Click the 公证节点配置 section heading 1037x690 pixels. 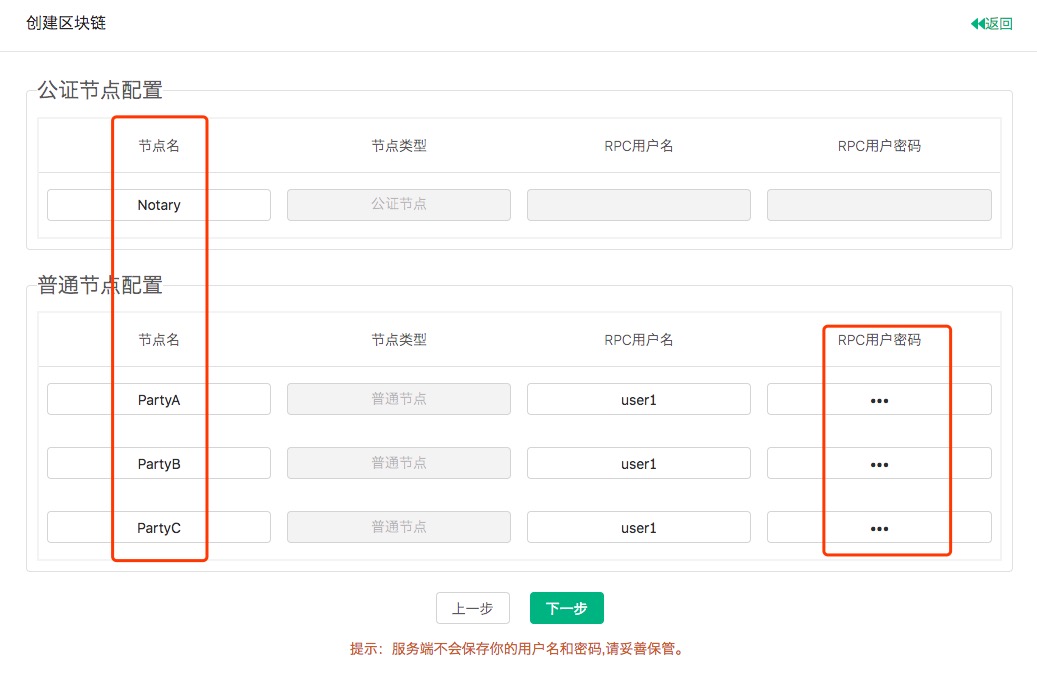100,90
